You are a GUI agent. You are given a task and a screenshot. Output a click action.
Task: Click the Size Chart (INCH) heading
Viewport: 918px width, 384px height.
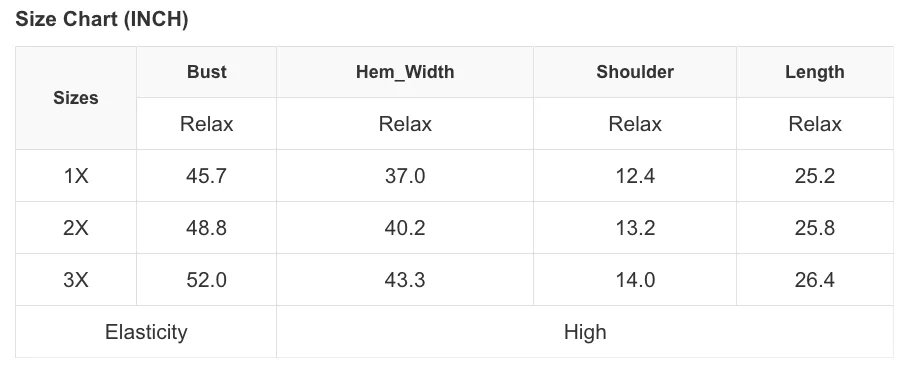pos(102,19)
